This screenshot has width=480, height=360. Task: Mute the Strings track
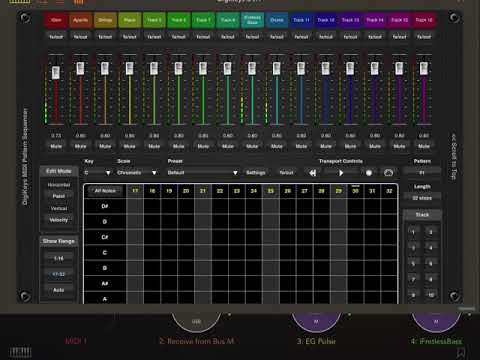105,146
